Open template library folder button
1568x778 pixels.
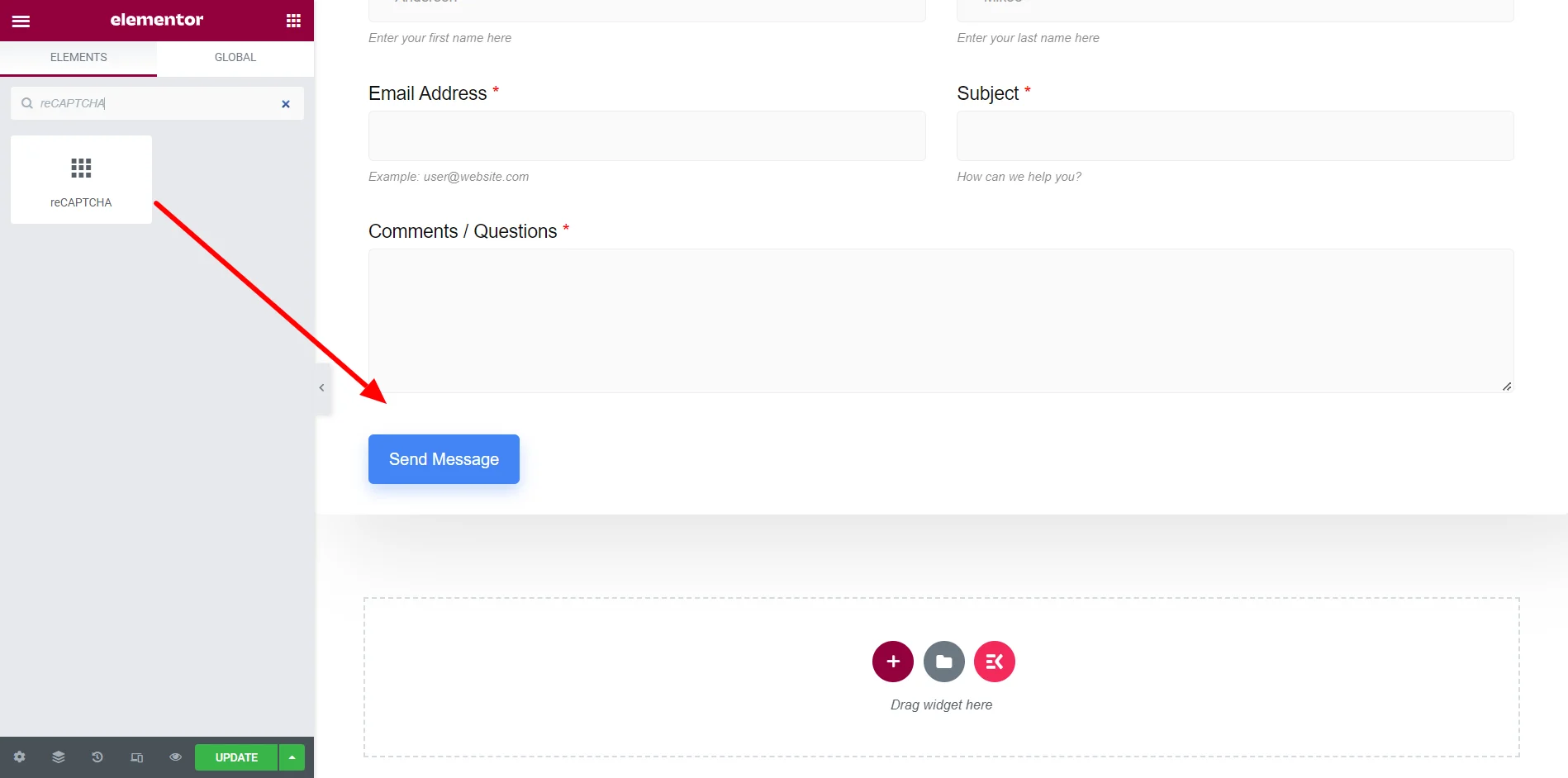click(944, 662)
